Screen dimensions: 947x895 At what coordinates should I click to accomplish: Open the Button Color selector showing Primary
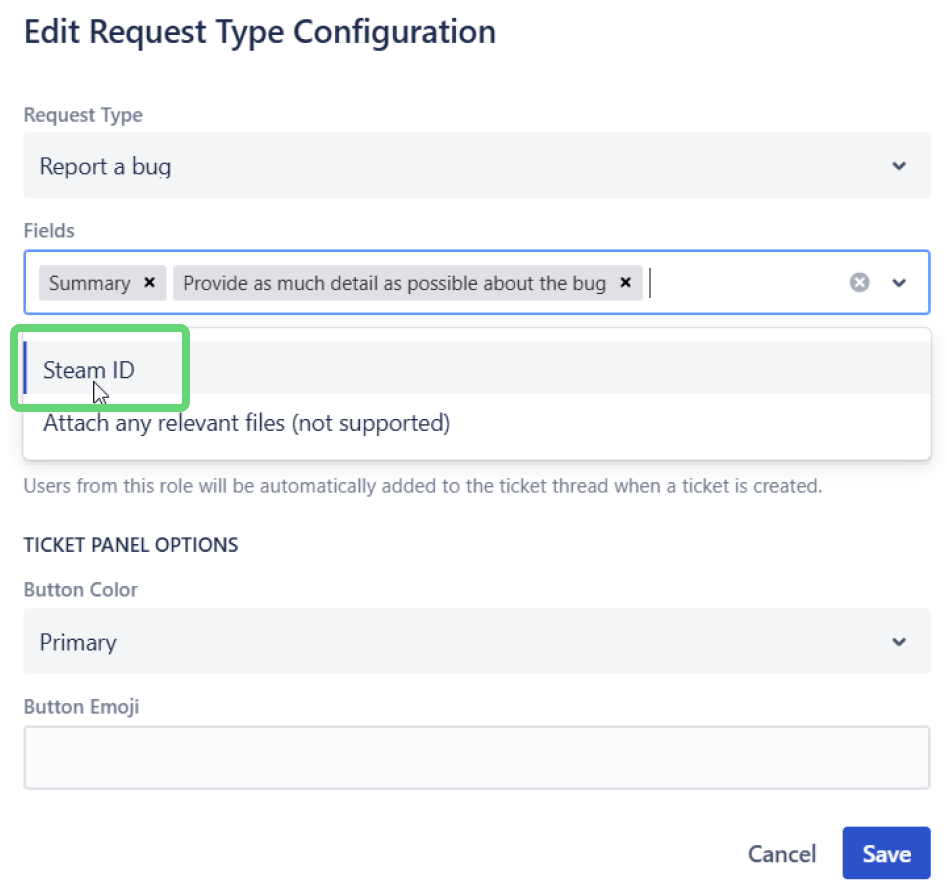(x=400, y=642)
